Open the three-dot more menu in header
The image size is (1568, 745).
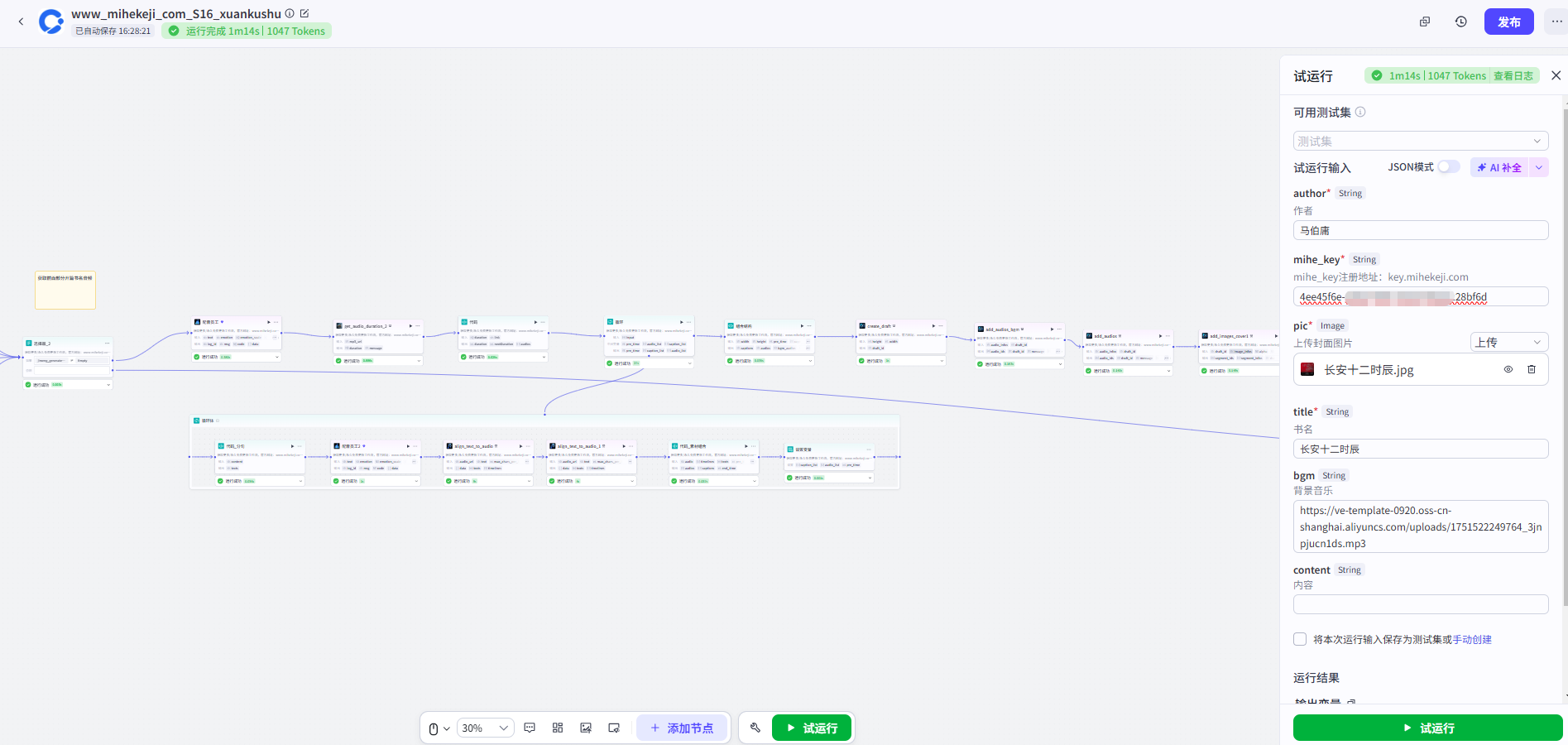(1556, 22)
